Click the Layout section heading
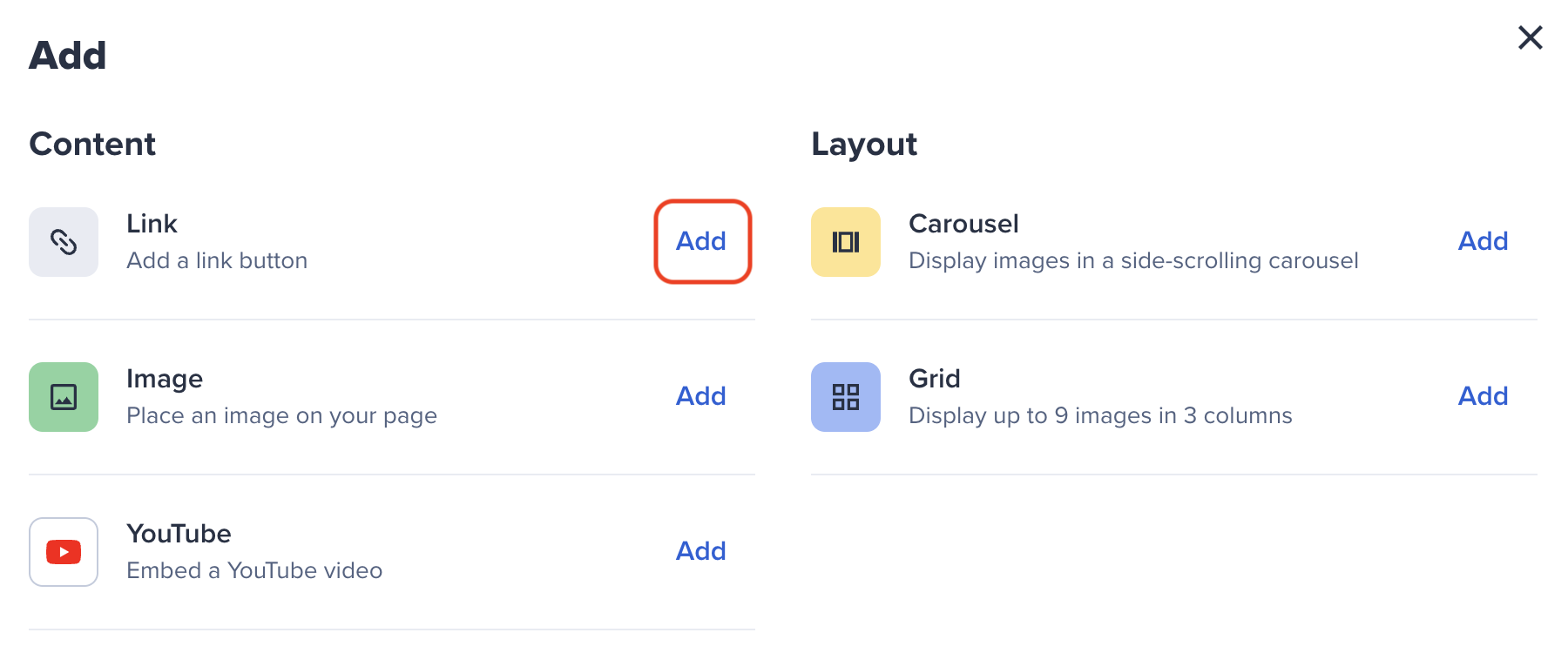The width and height of the screenshot is (1568, 653). click(x=864, y=144)
